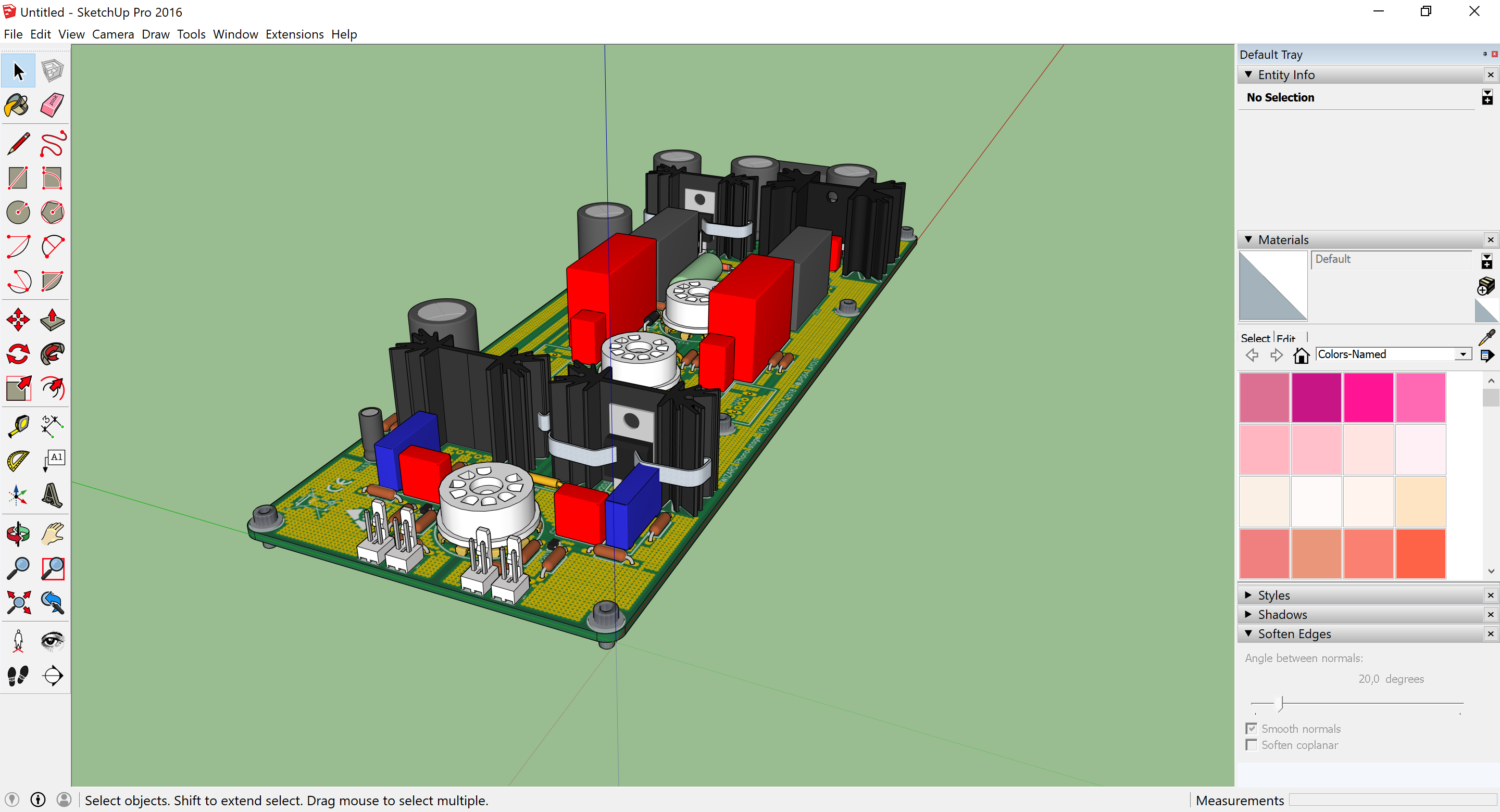Image resolution: width=1500 pixels, height=812 pixels.
Task: Click the sign-in user icon in status bar
Action: click(x=64, y=800)
